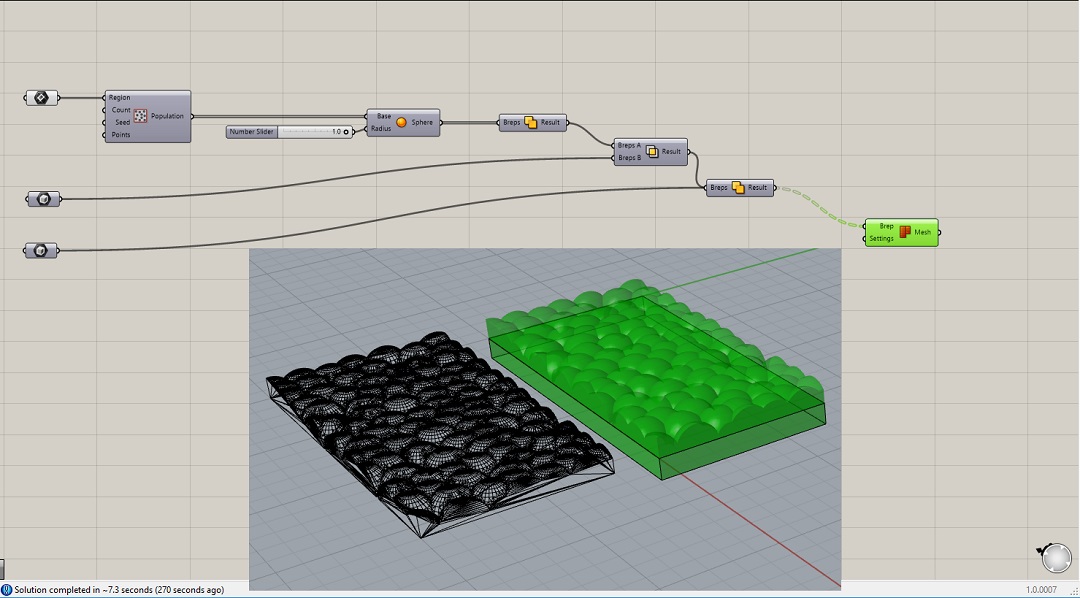Click the Count input on Population
The height and width of the screenshot is (598, 1080).
click(x=121, y=110)
